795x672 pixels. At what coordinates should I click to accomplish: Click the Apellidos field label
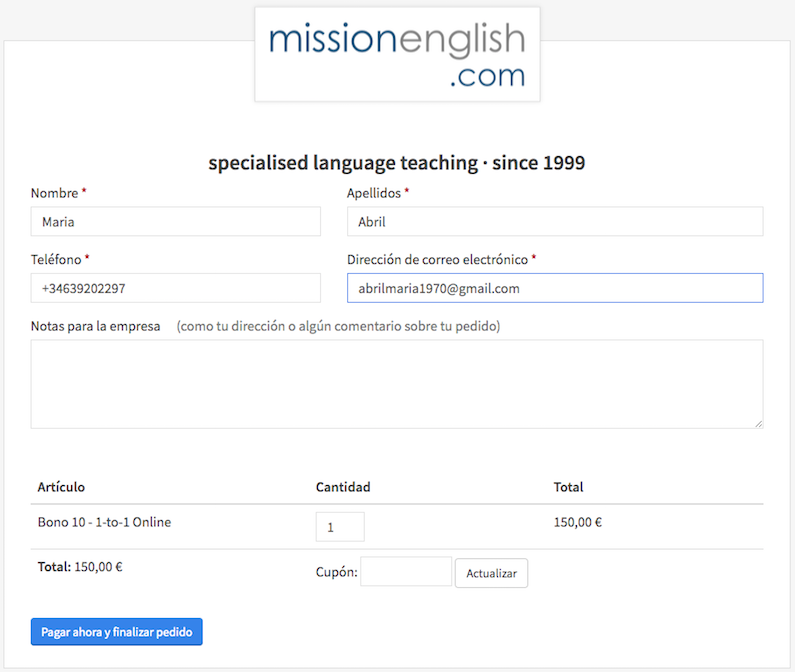click(374, 193)
